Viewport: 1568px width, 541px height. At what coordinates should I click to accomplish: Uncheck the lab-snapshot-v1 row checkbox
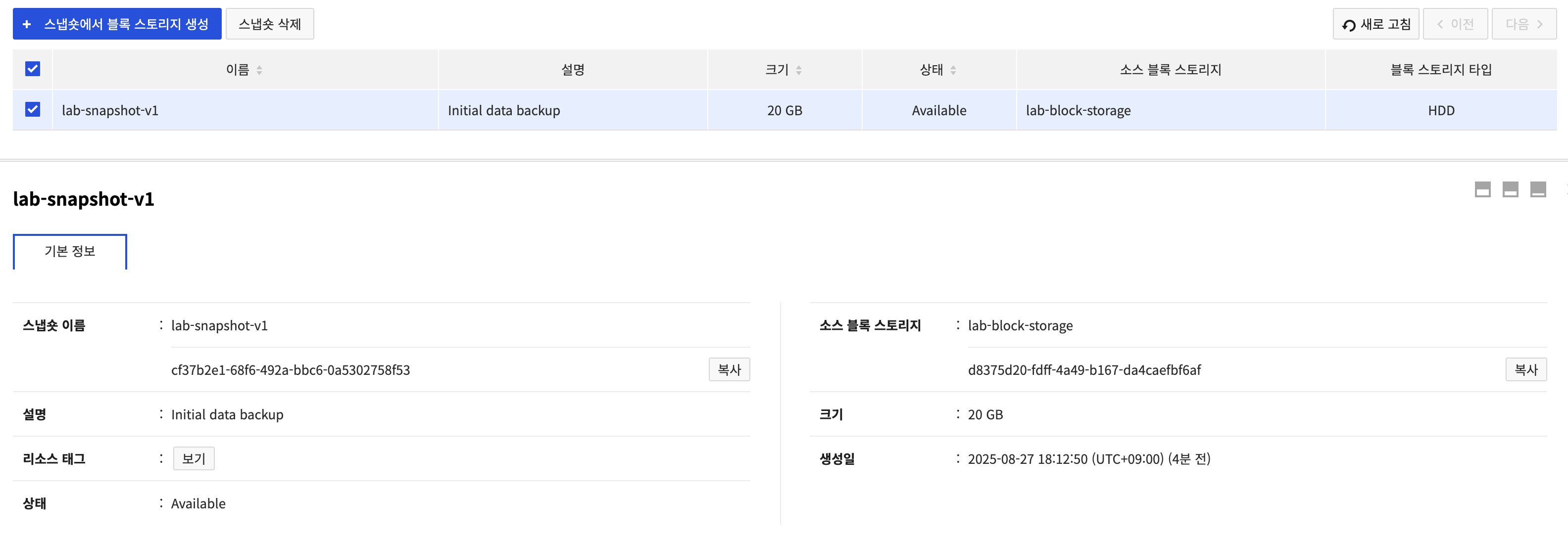33,109
